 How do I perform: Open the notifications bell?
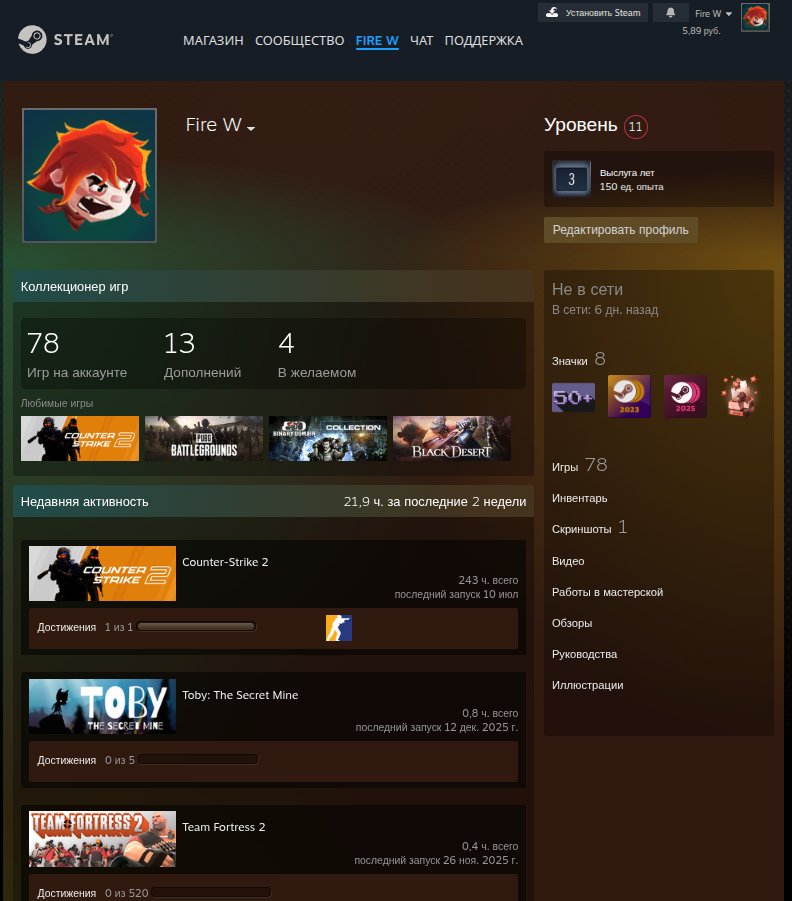tap(670, 13)
